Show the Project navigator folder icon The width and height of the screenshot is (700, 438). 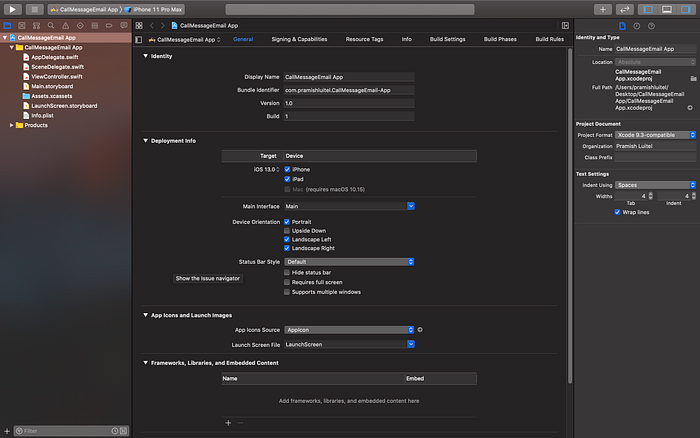(x=7, y=25)
